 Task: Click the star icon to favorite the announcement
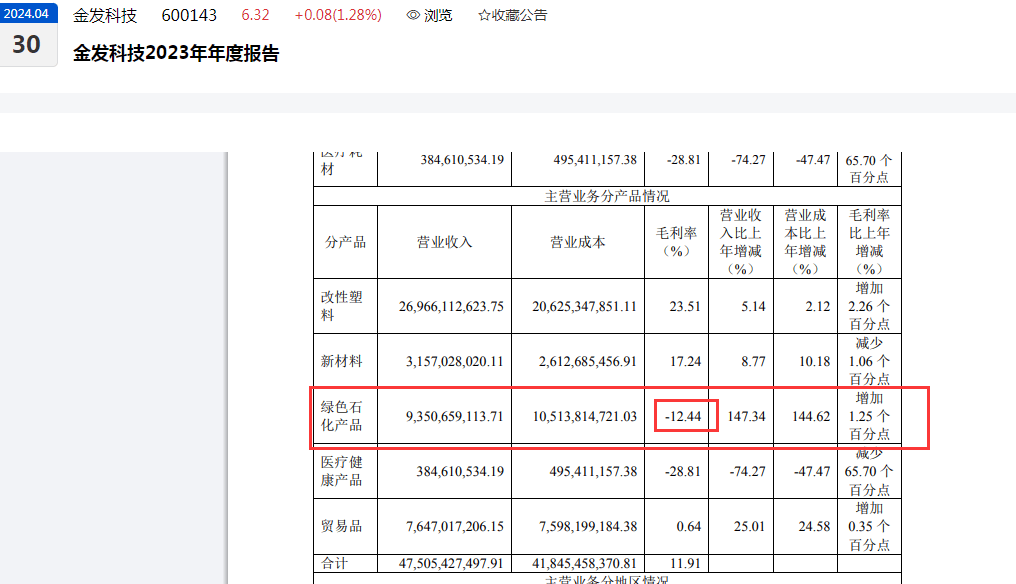coord(484,15)
